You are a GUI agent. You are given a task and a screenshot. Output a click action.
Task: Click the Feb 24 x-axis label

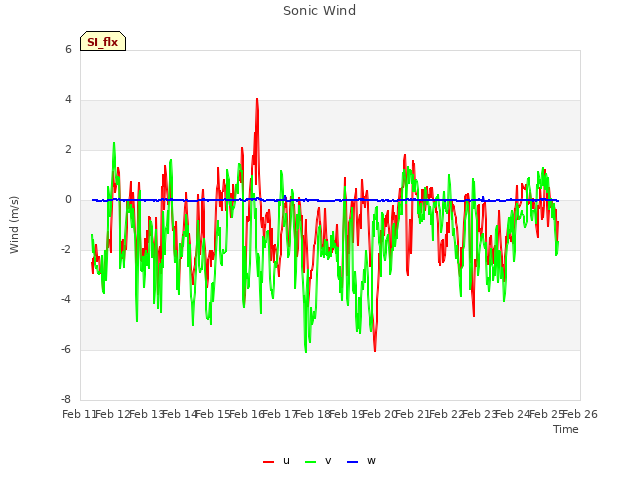(513, 414)
